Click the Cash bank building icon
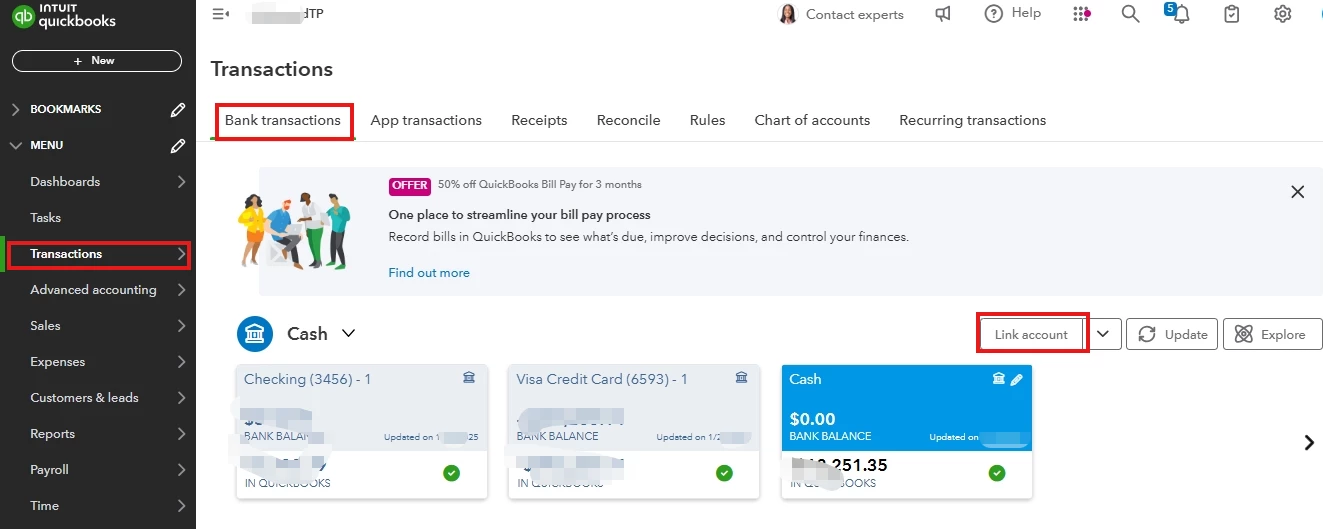 point(255,334)
